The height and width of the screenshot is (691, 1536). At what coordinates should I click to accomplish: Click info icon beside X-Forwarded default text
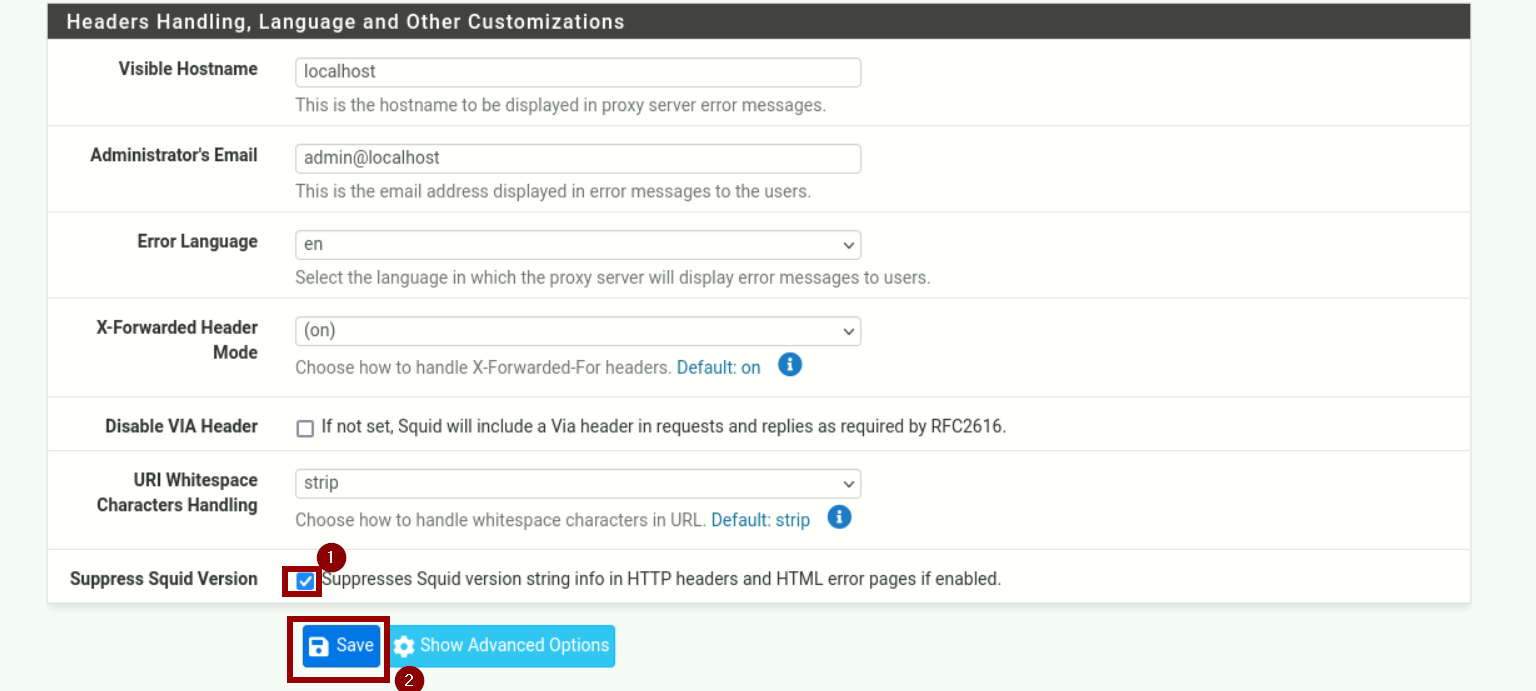[790, 365]
